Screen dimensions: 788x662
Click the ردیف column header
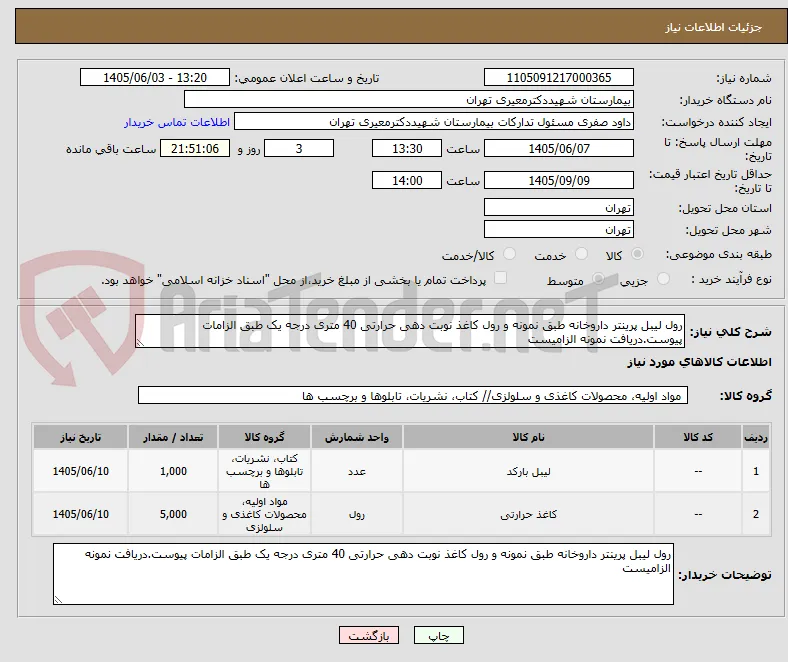click(756, 437)
